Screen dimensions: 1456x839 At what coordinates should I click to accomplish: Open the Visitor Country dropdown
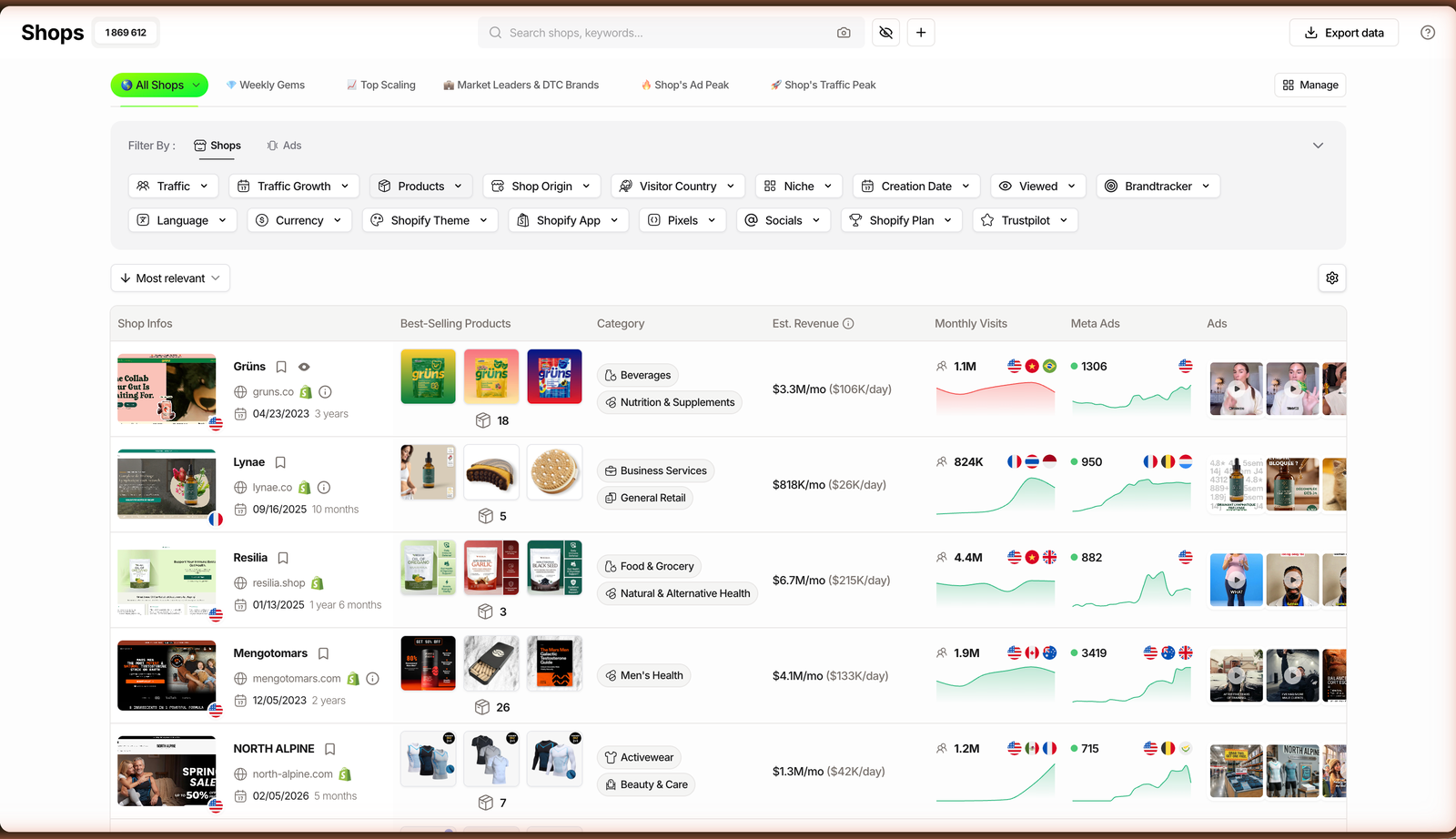tap(678, 186)
